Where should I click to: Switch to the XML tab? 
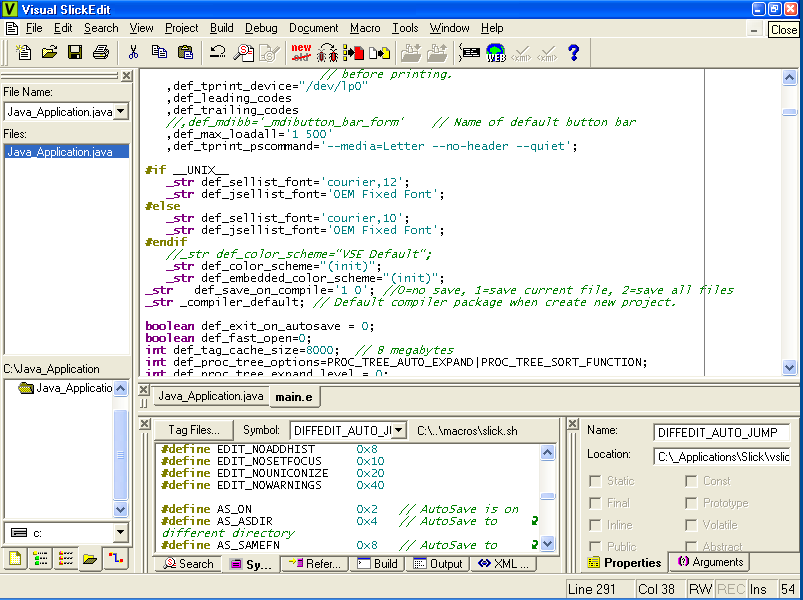[x=503, y=564]
